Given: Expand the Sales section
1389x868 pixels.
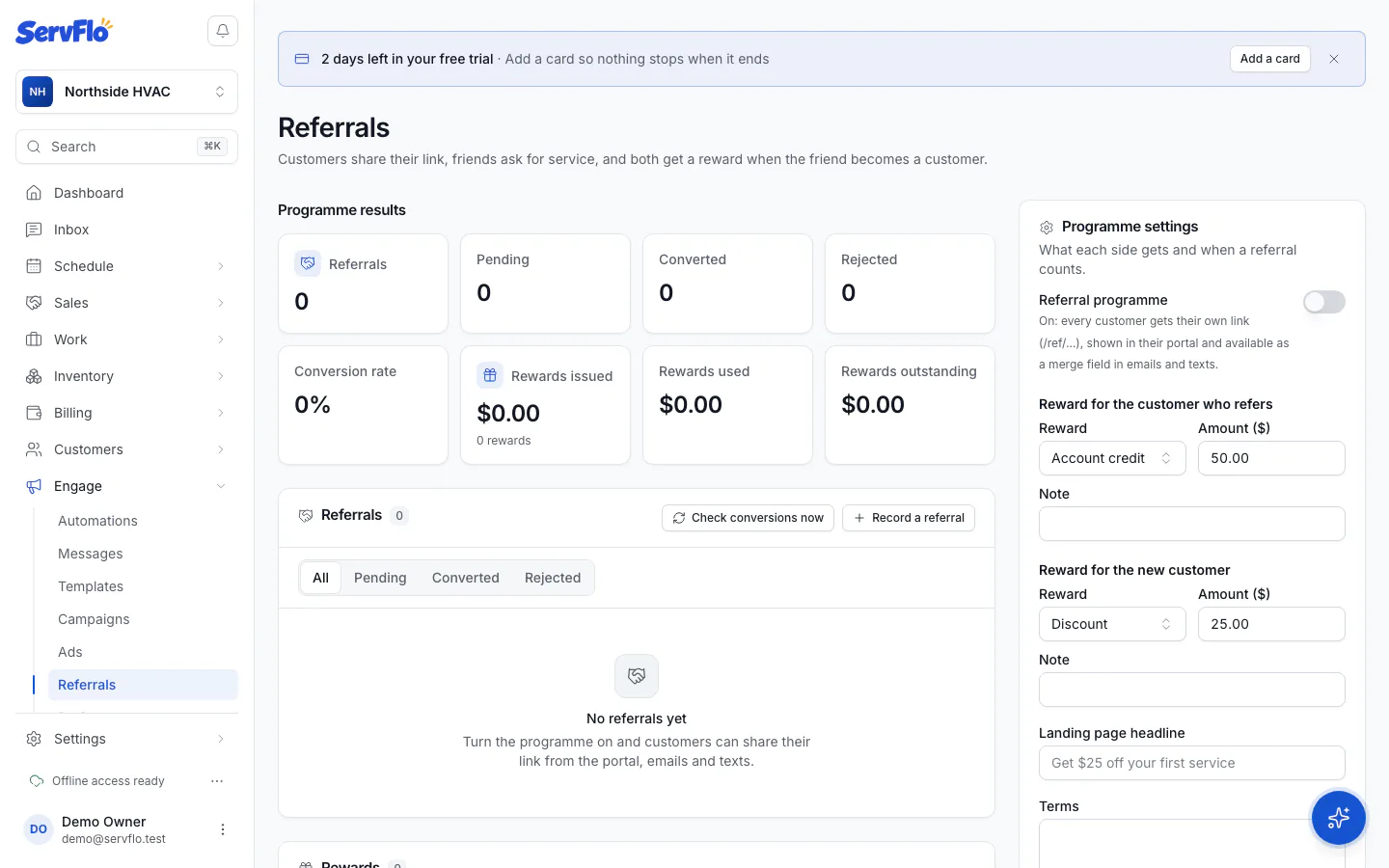Looking at the screenshot, I should coord(126,303).
